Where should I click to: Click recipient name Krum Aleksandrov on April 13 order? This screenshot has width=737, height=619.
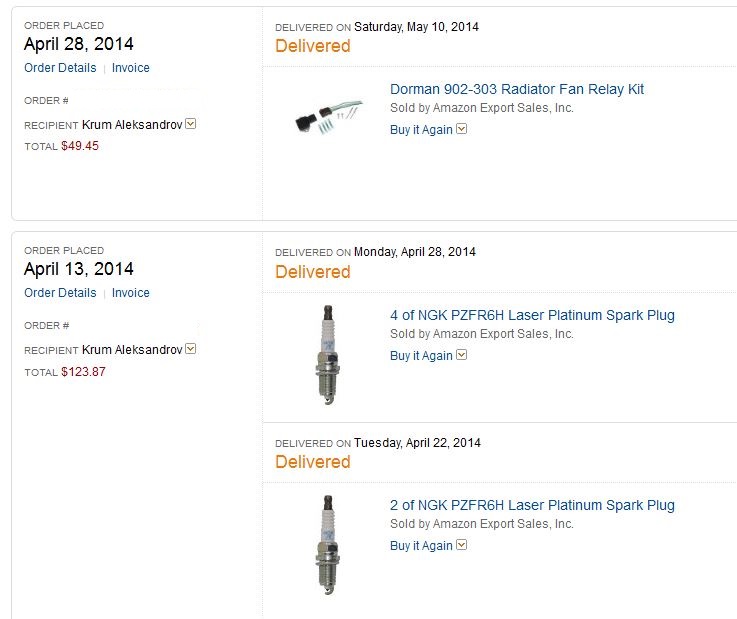point(132,350)
